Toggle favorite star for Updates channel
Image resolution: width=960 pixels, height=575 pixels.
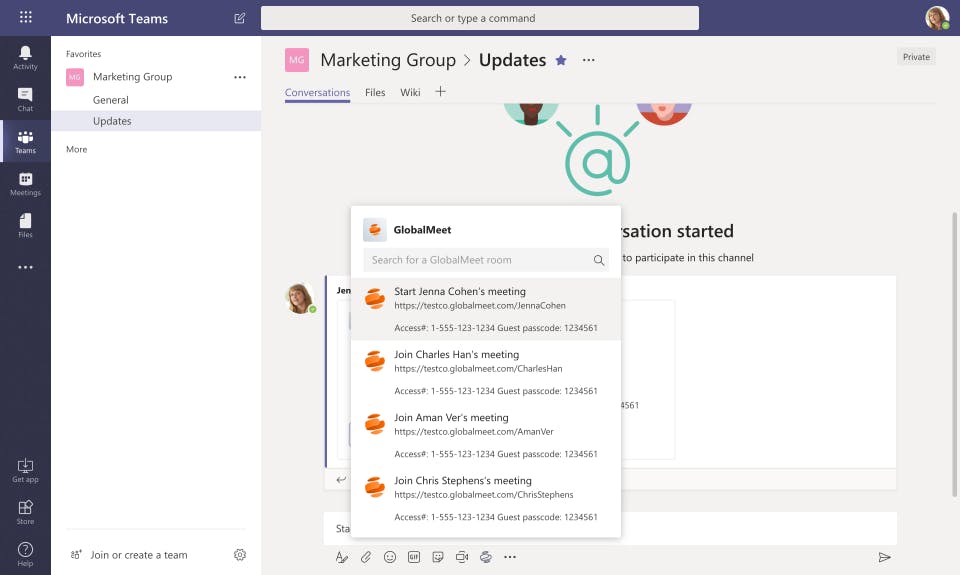[560, 60]
